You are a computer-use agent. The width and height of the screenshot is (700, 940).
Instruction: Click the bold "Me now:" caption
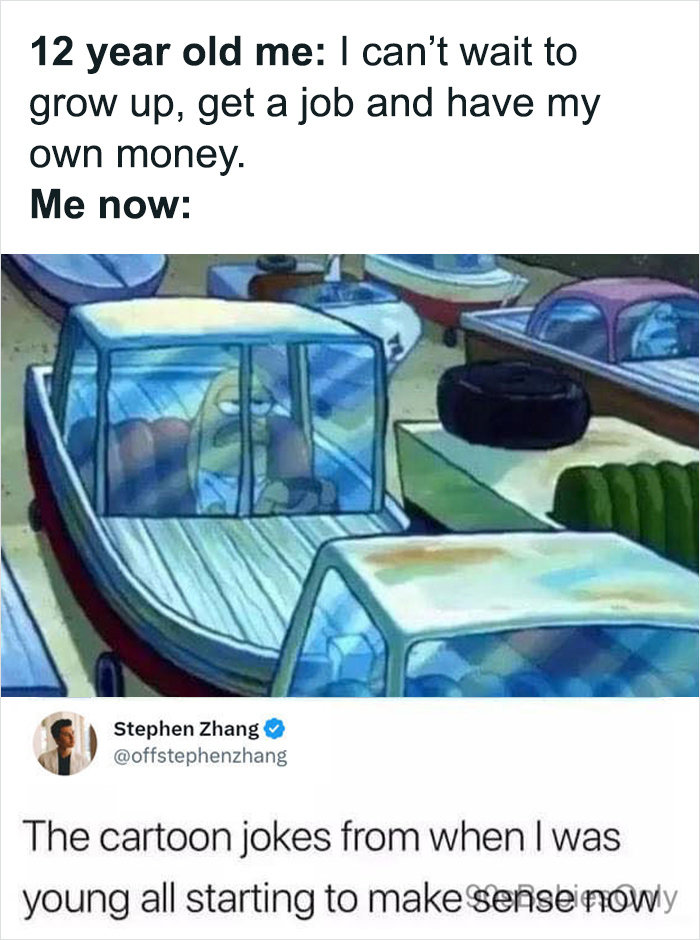click(x=110, y=206)
